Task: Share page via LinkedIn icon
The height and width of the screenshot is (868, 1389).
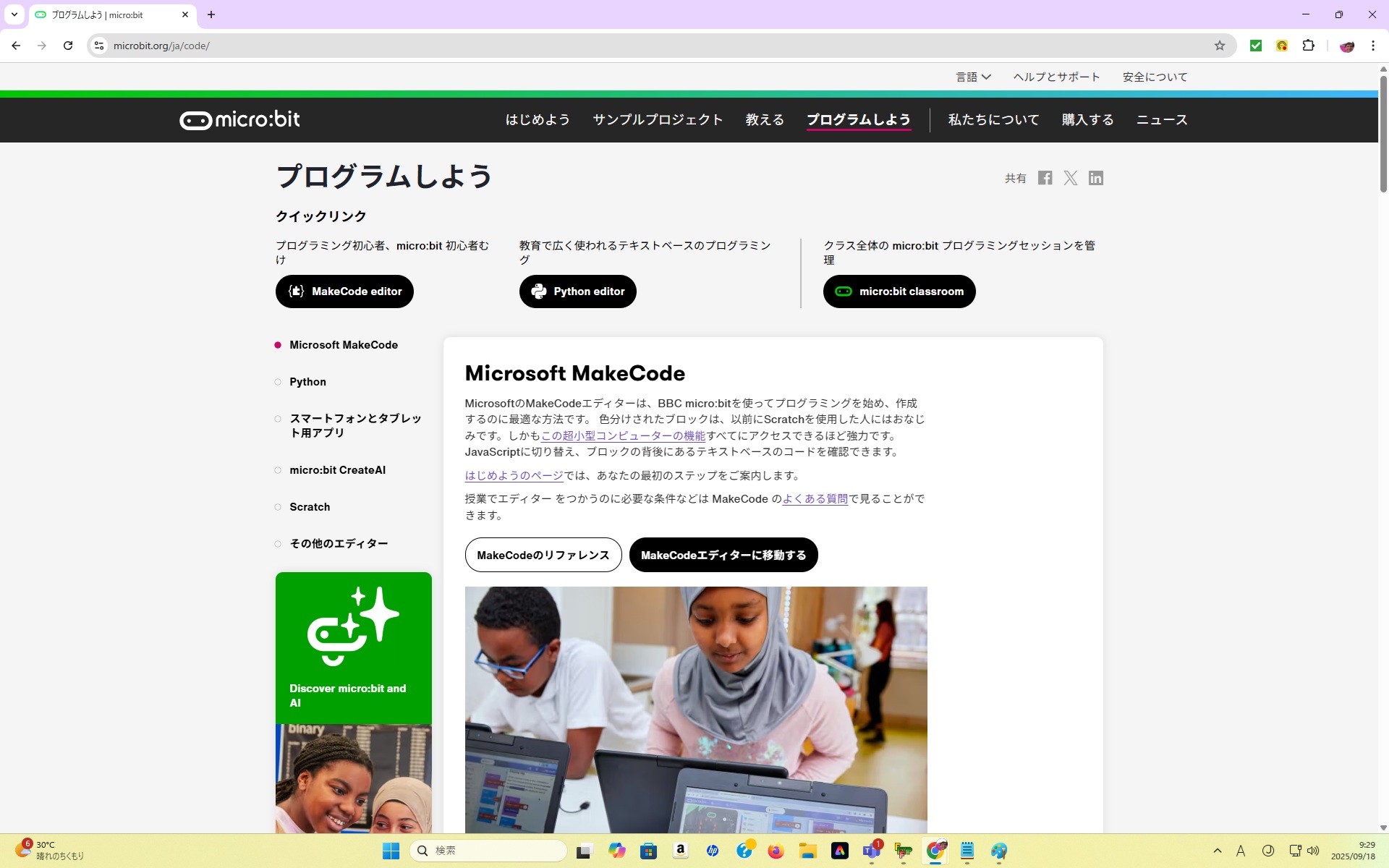Action: (x=1095, y=178)
